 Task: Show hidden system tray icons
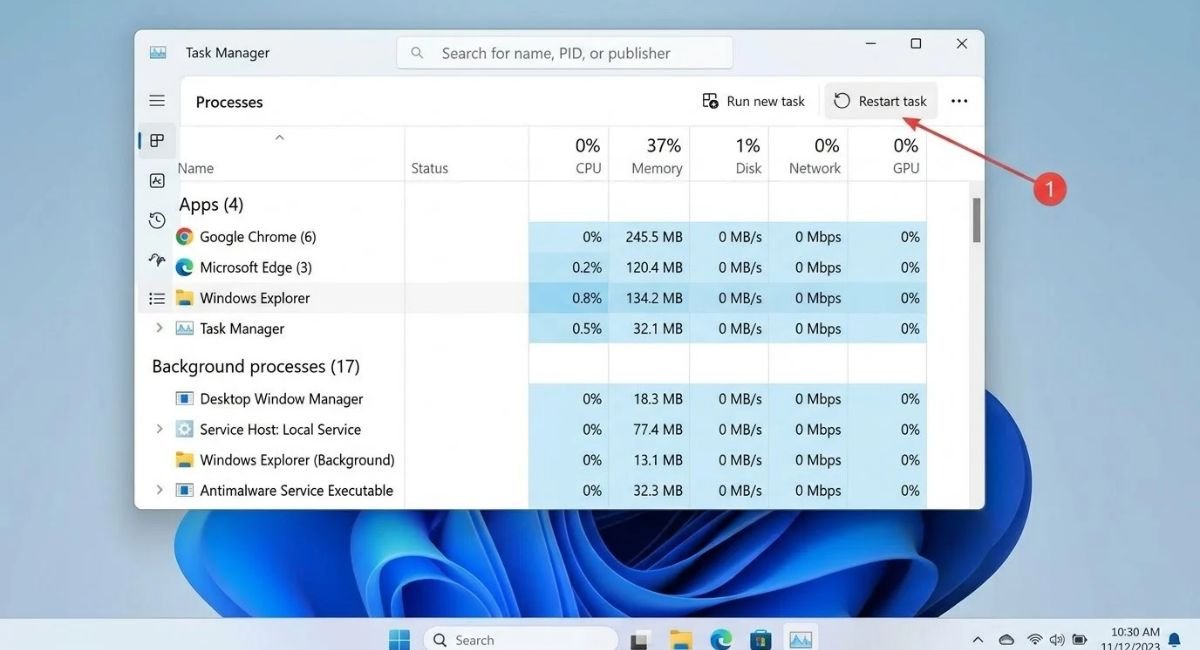978,640
